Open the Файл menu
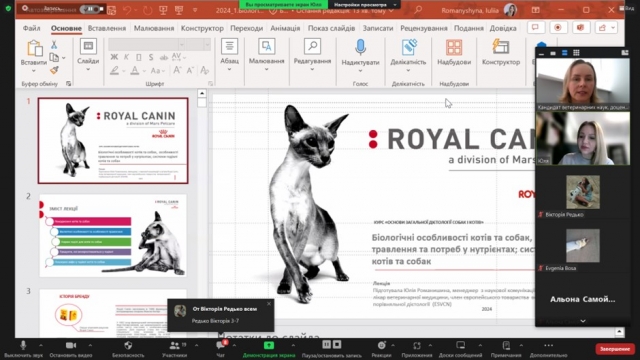The width and height of the screenshot is (640, 360). point(31,28)
